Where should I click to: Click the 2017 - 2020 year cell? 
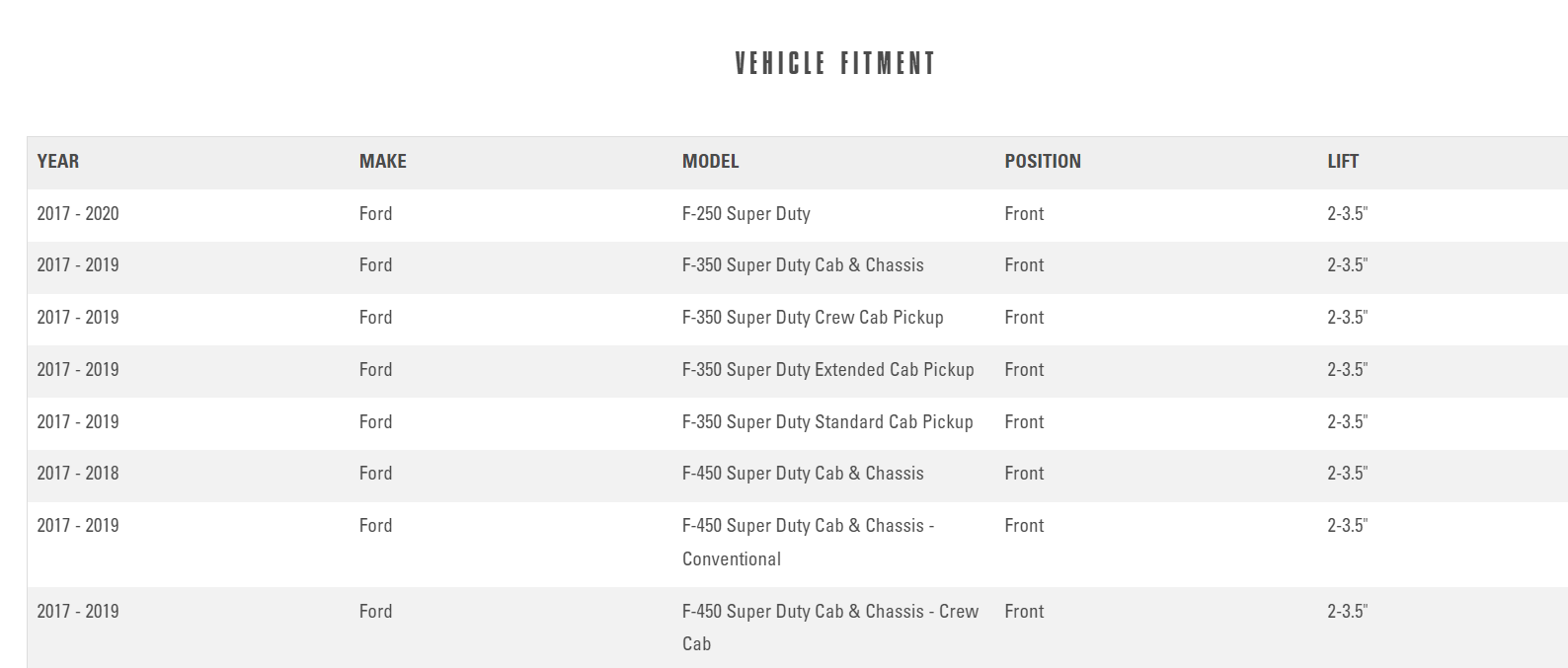[x=78, y=213]
